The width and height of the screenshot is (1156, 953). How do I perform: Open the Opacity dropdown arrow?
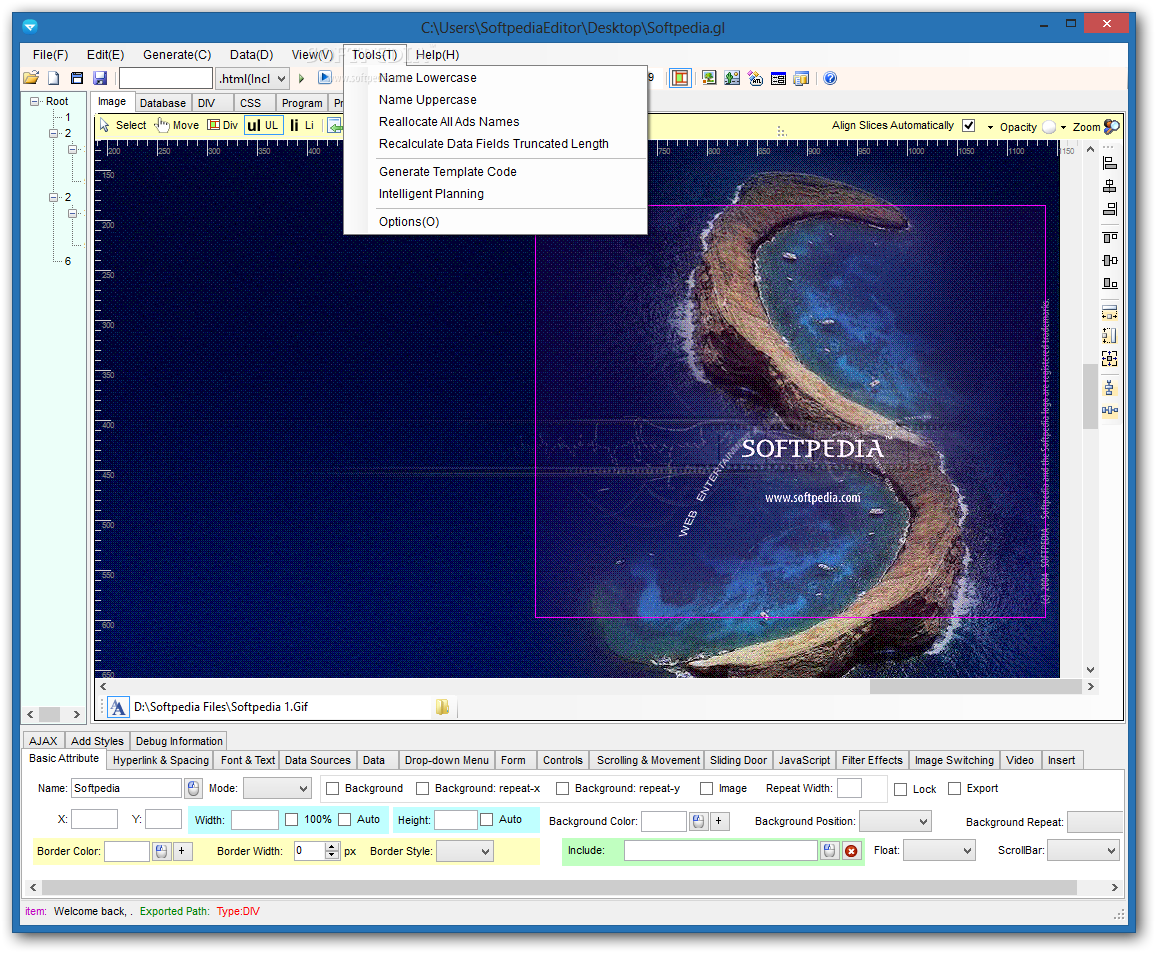(x=1063, y=128)
